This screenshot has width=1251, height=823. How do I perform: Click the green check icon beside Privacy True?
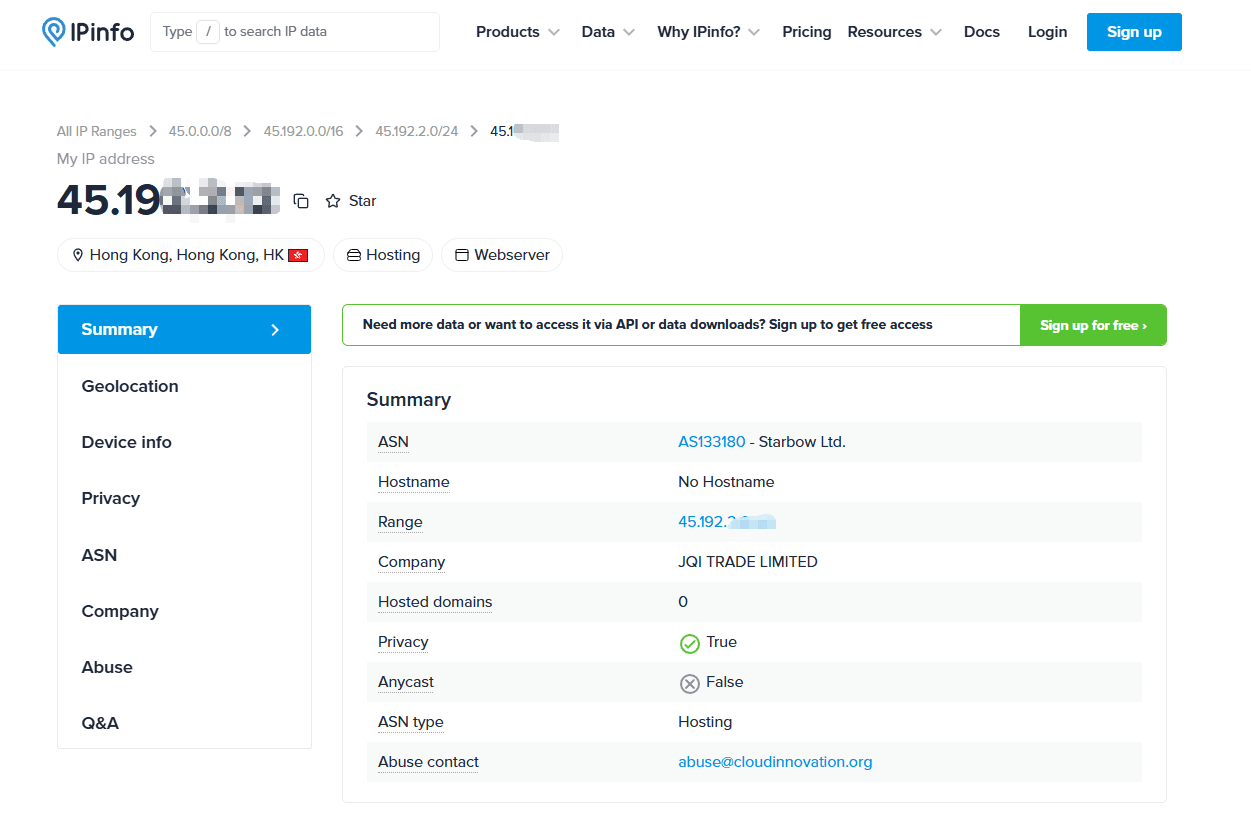coord(689,643)
